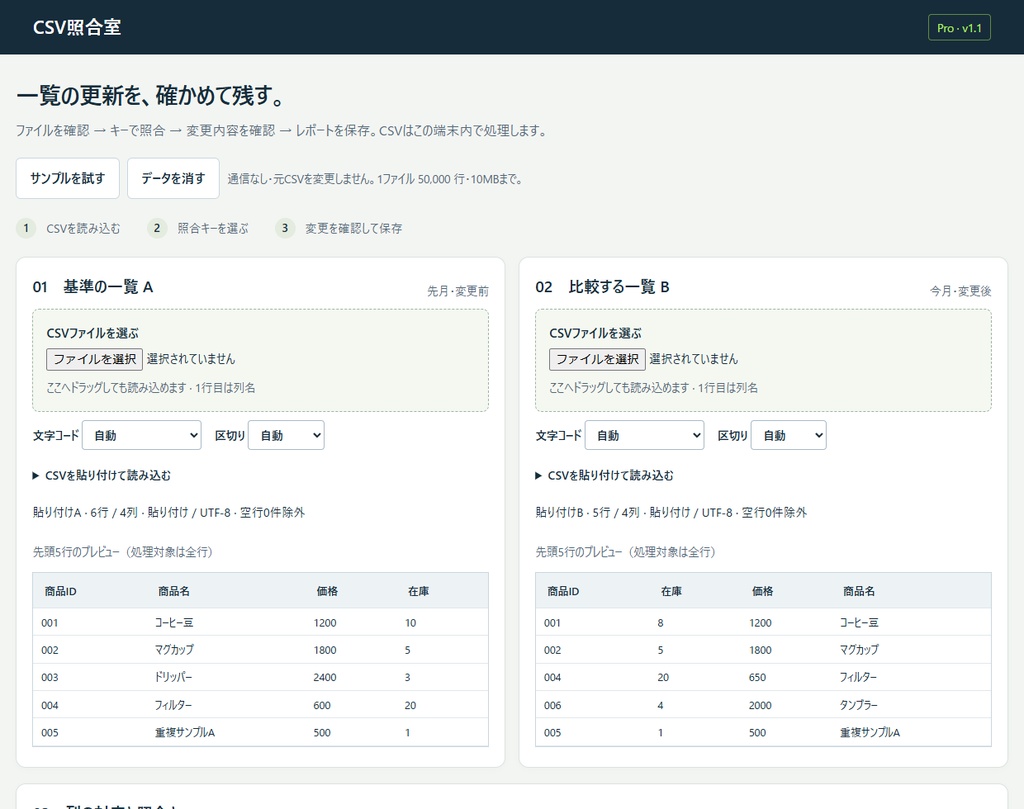Click stock value 10 in table A
This screenshot has height=809, width=1024.
411,623
